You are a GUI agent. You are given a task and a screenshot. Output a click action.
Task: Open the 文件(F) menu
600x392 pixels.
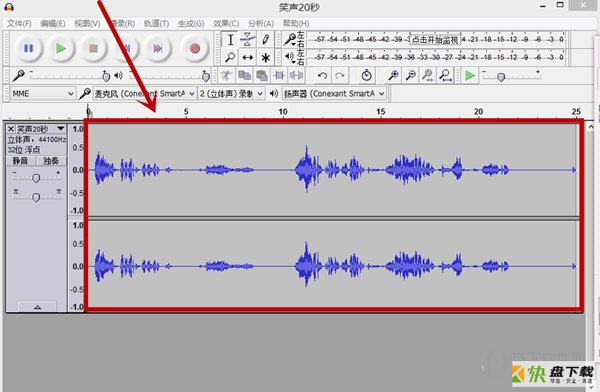(x=19, y=24)
